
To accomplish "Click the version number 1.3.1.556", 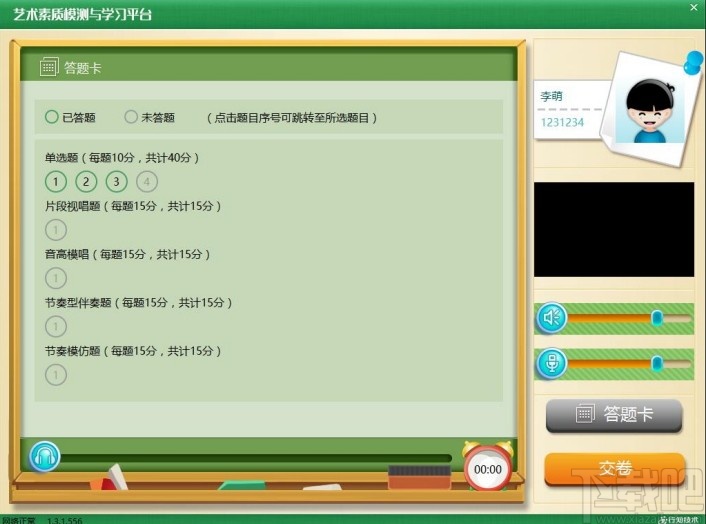I will pos(65,520).
